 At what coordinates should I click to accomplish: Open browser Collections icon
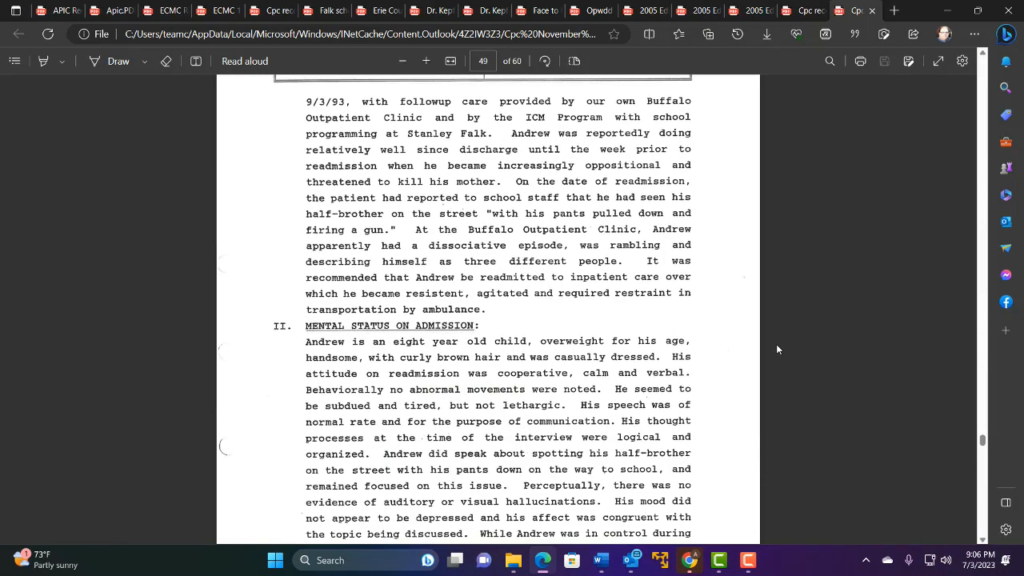pyautogui.click(x=708, y=34)
